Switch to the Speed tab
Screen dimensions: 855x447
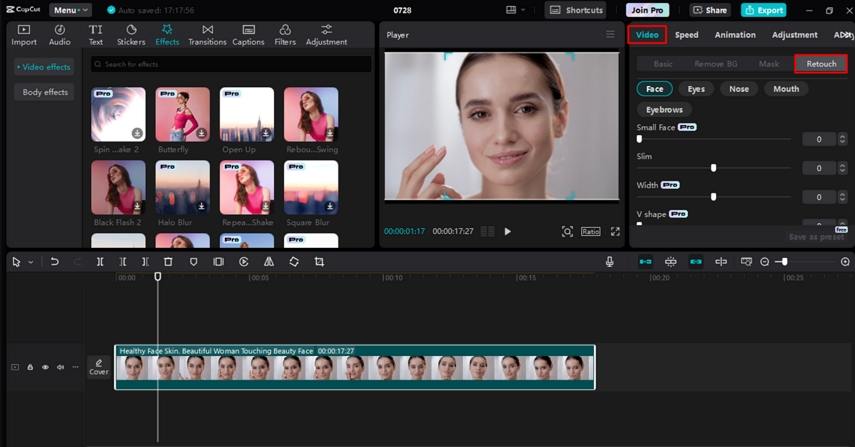click(x=687, y=34)
